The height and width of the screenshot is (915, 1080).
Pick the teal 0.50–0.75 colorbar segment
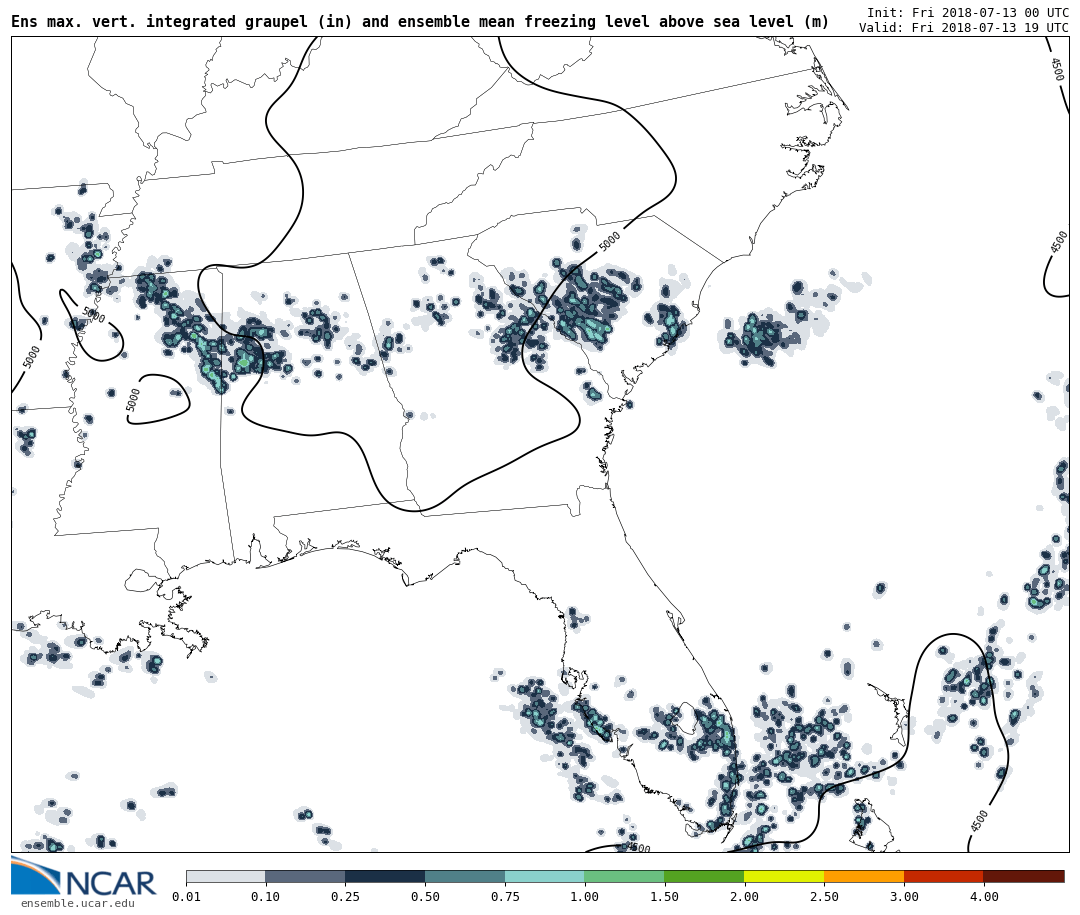[x=465, y=876]
